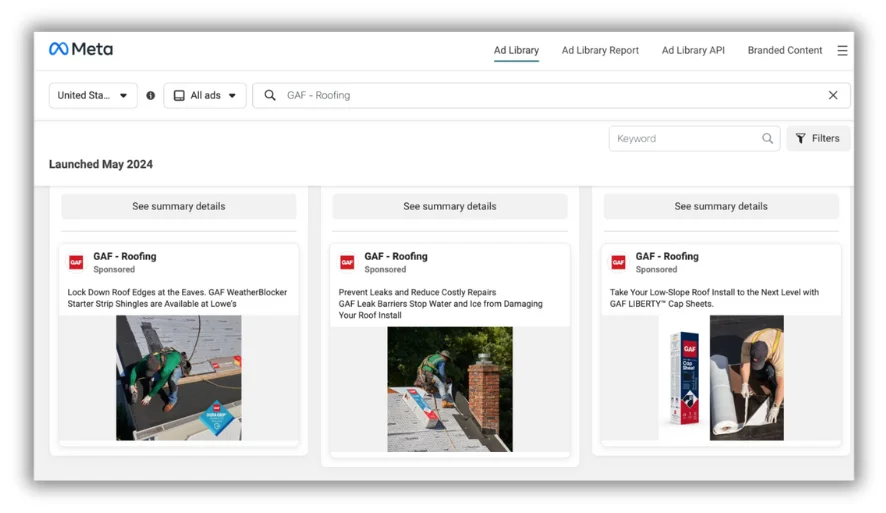This screenshot has width=886, height=513.
Task: Open the United States country dropdown
Action: point(93,95)
